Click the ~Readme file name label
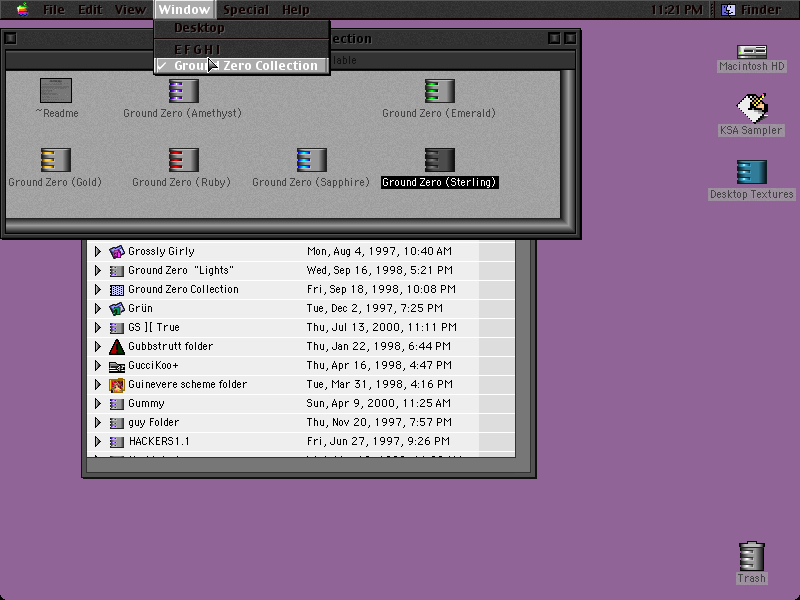Viewport: 800px width, 600px height. tap(57, 113)
